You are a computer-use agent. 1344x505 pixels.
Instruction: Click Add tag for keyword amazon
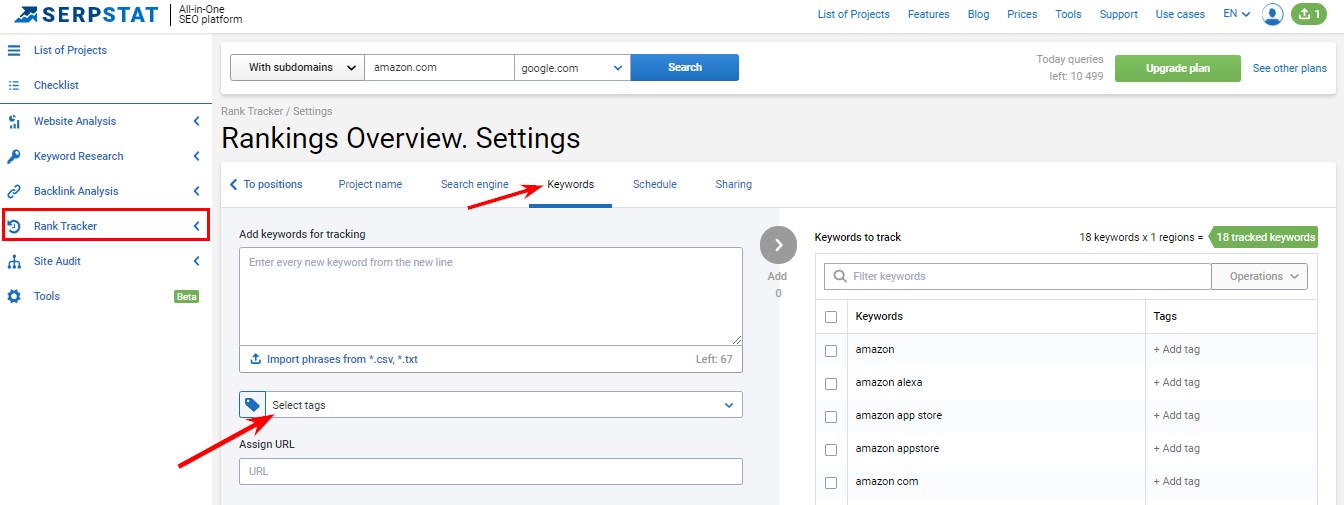(1177, 350)
